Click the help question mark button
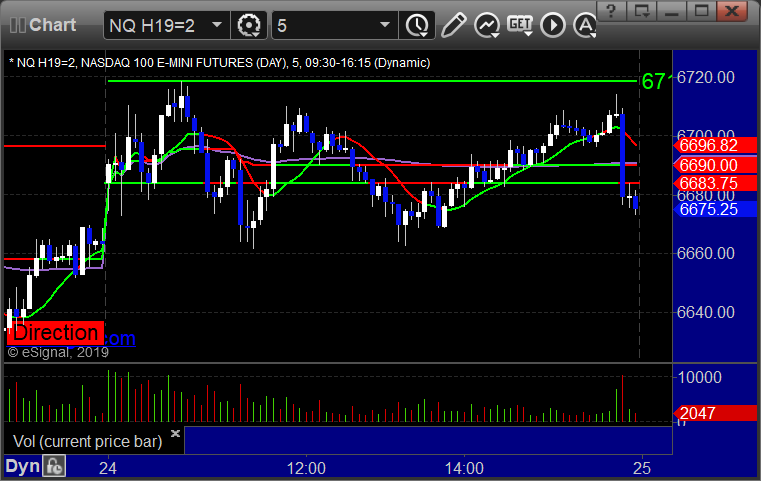 click(x=611, y=11)
